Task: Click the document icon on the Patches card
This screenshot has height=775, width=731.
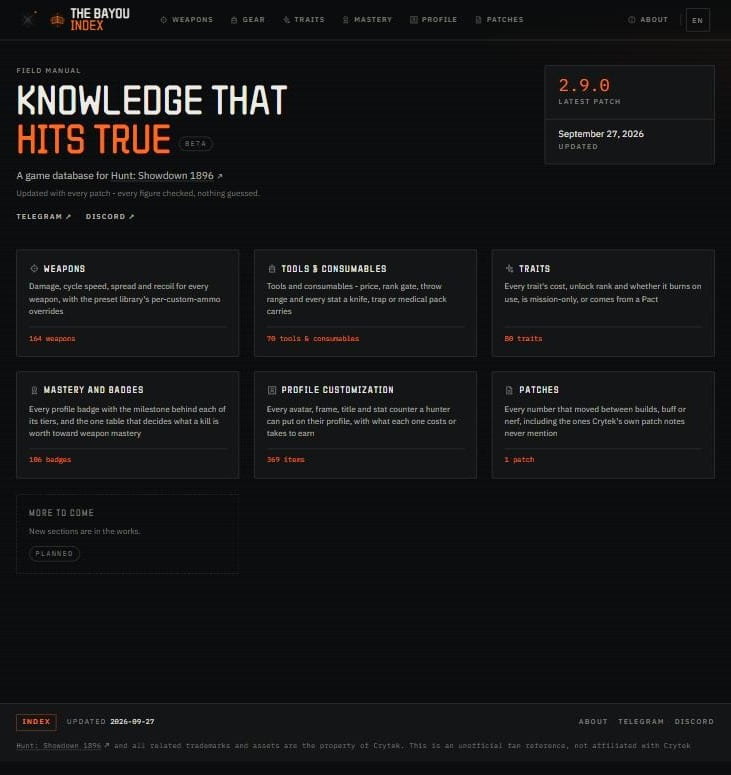Action: coord(510,390)
